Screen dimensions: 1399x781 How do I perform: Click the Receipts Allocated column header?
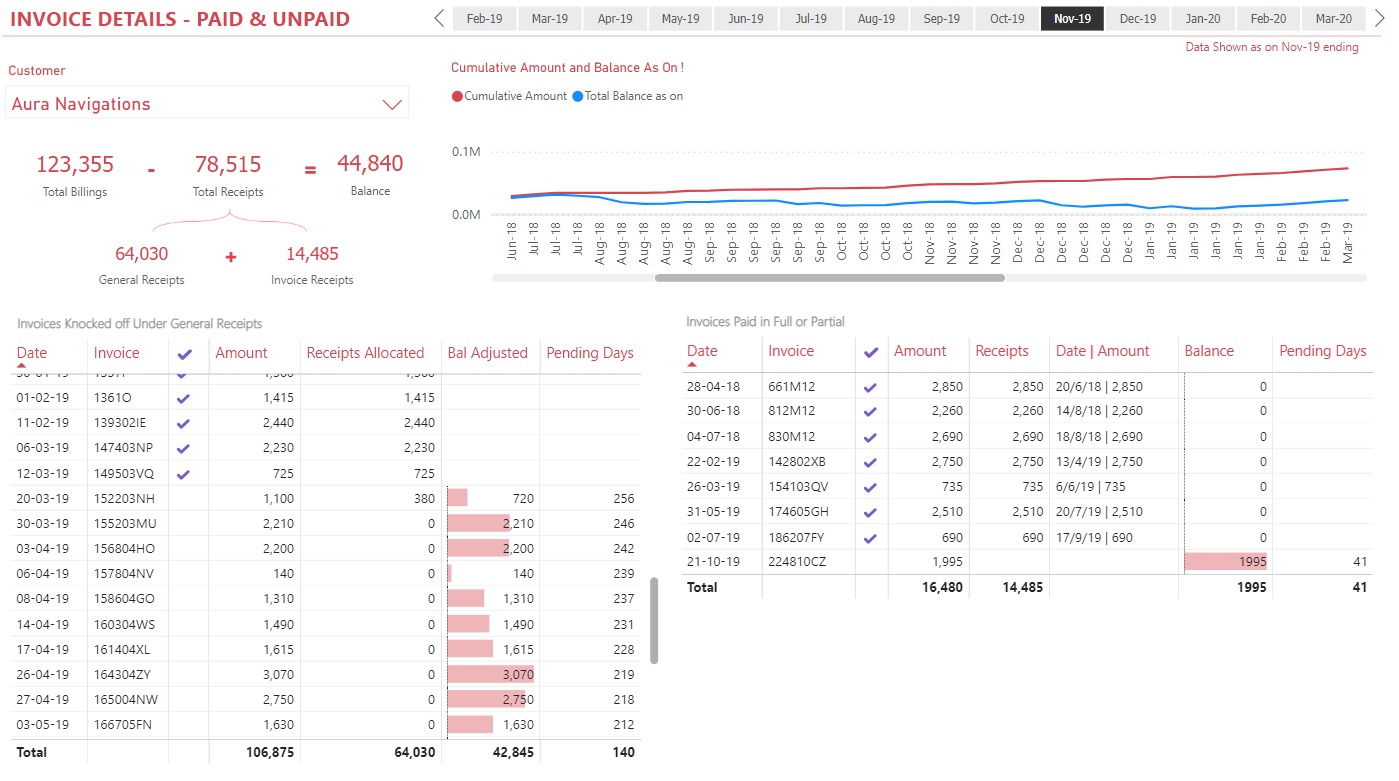[x=365, y=353]
